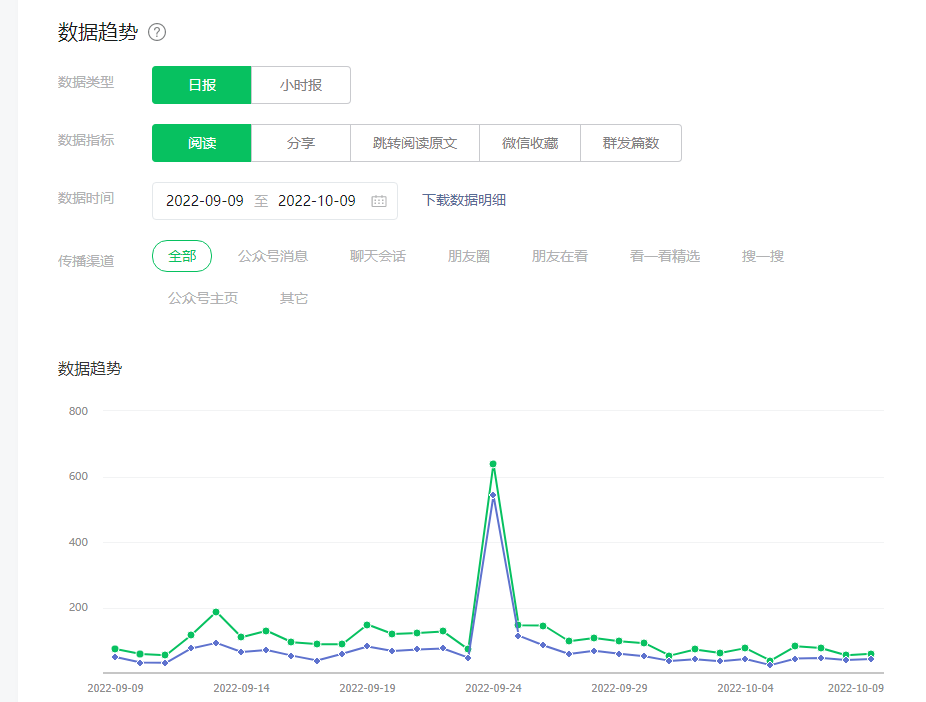Filter by 看一看精选 channel
Screen dimensions: 926x702
pyautogui.click(x=664, y=256)
